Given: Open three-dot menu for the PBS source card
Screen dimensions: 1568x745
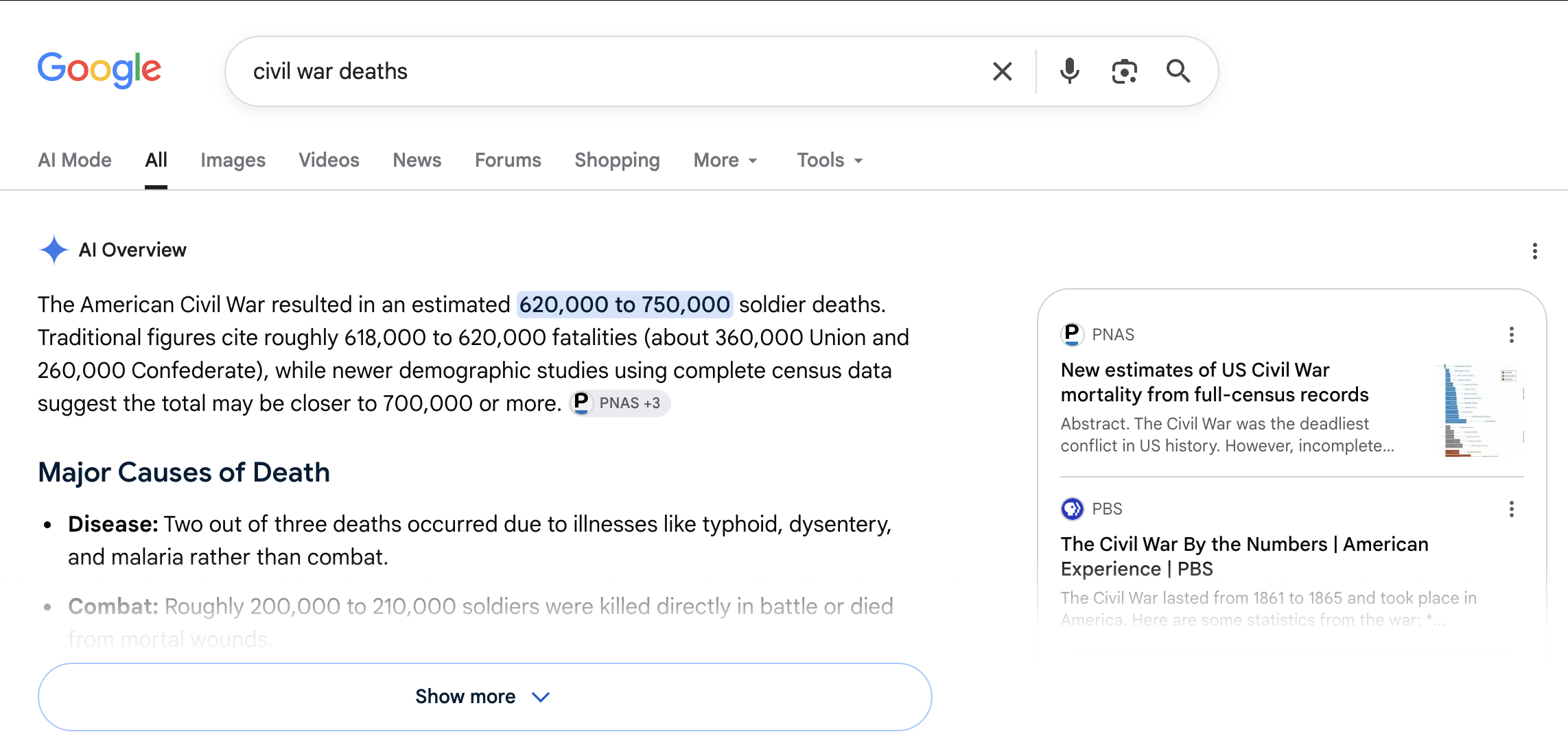Looking at the screenshot, I should 1512,509.
